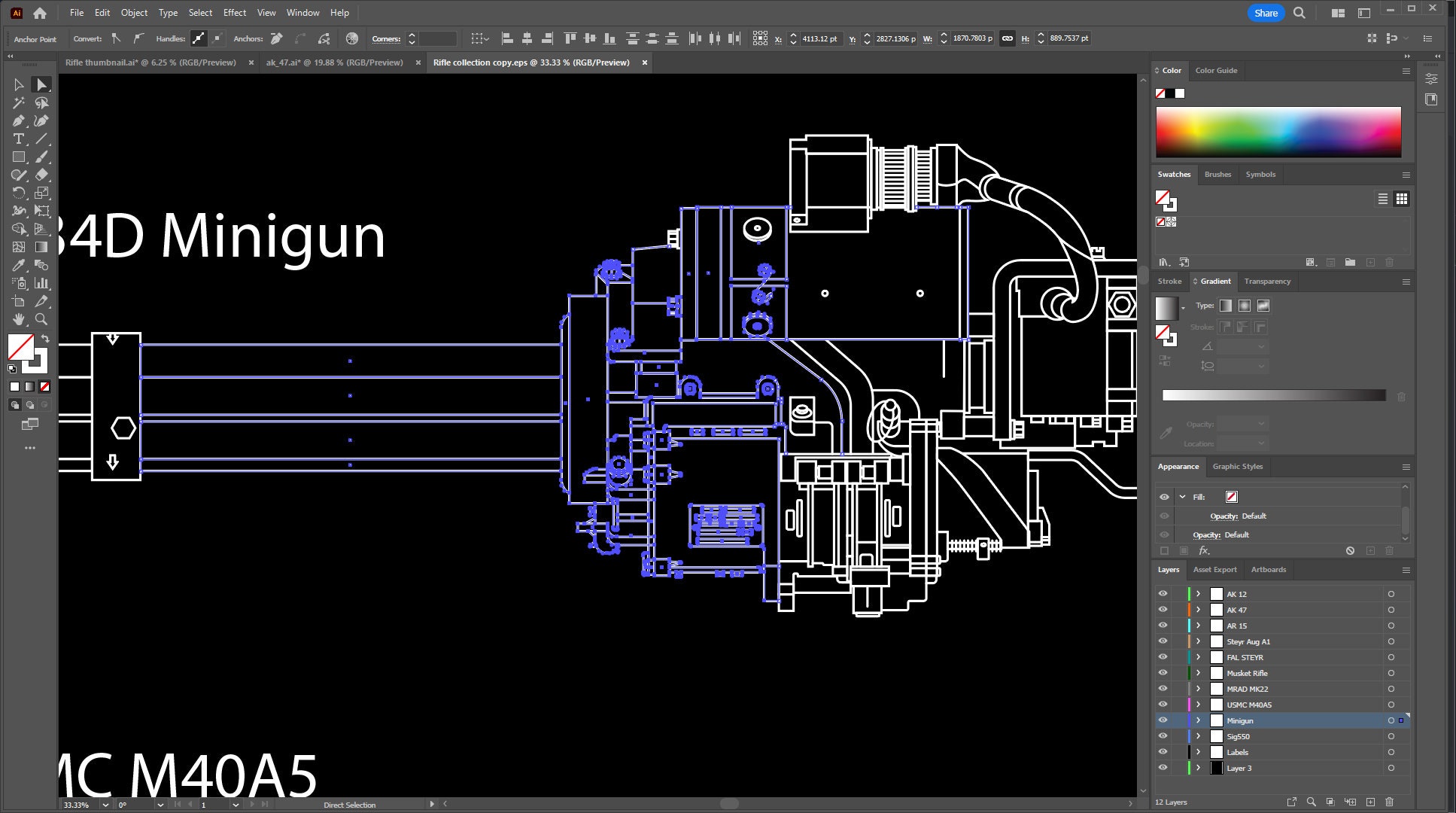Select the Type tool in the toolbar
The height and width of the screenshot is (813, 1456).
click(18, 139)
